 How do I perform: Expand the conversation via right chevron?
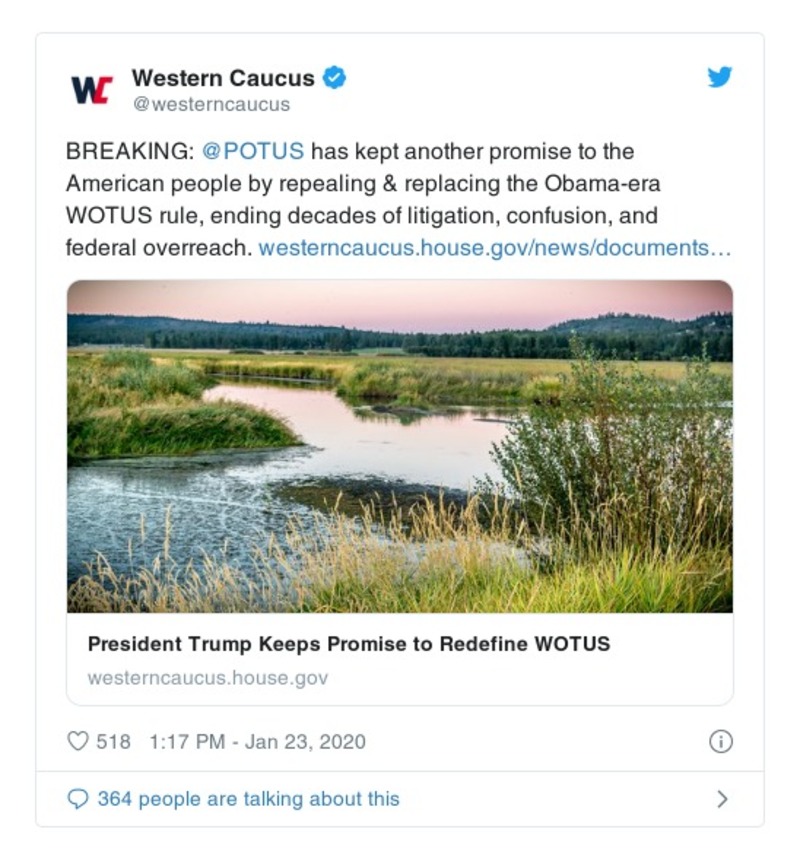click(x=723, y=798)
